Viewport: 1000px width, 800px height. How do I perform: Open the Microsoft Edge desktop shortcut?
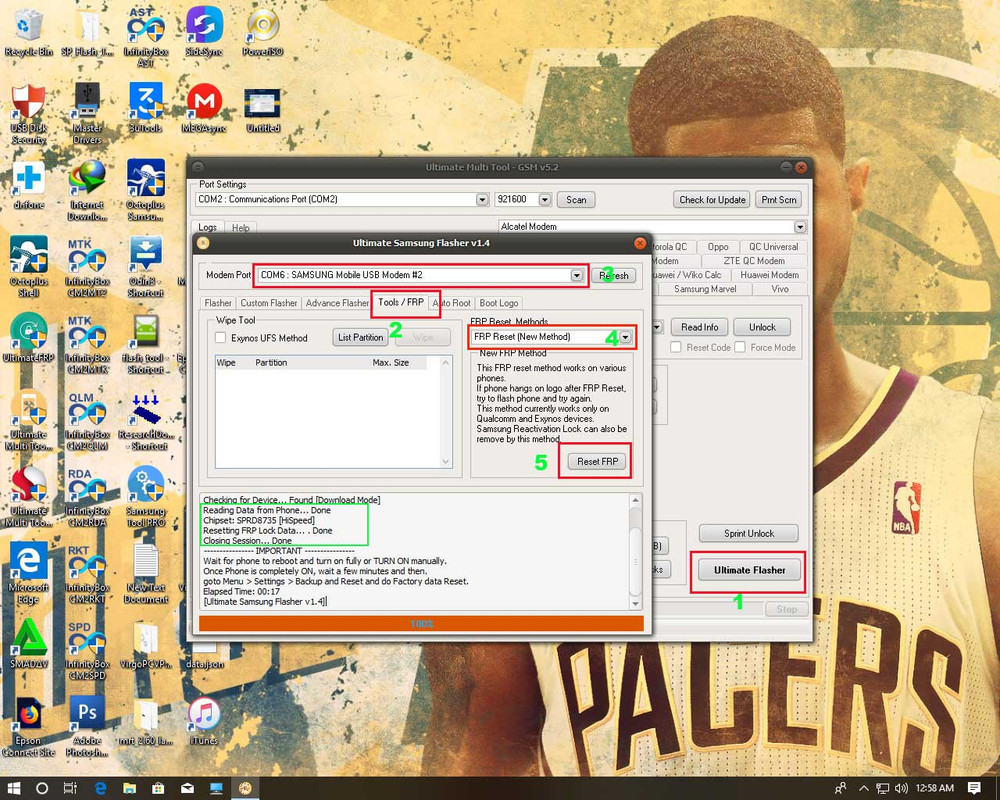point(28,573)
